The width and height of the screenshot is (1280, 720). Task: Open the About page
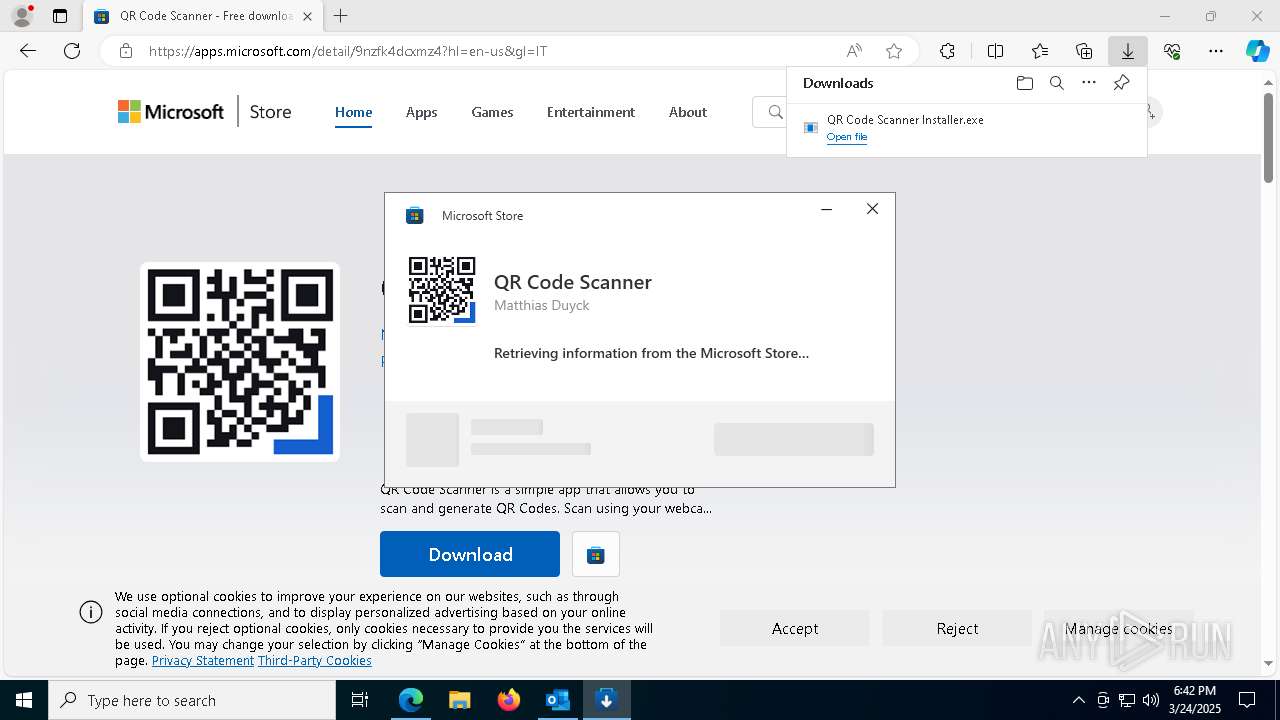688,112
